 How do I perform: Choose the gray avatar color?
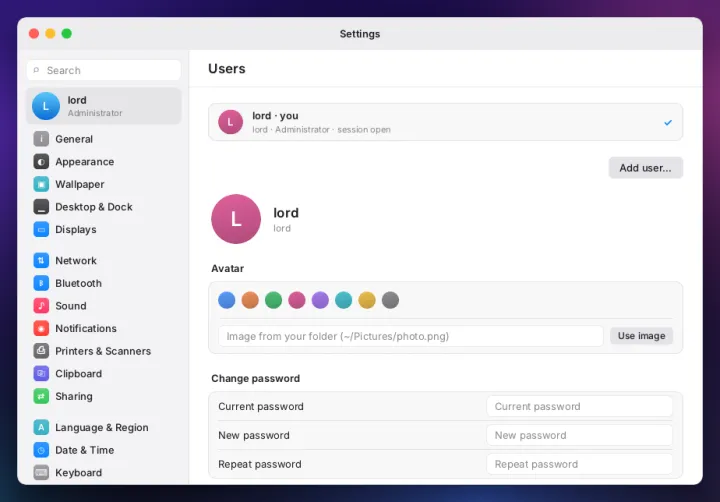(390, 300)
